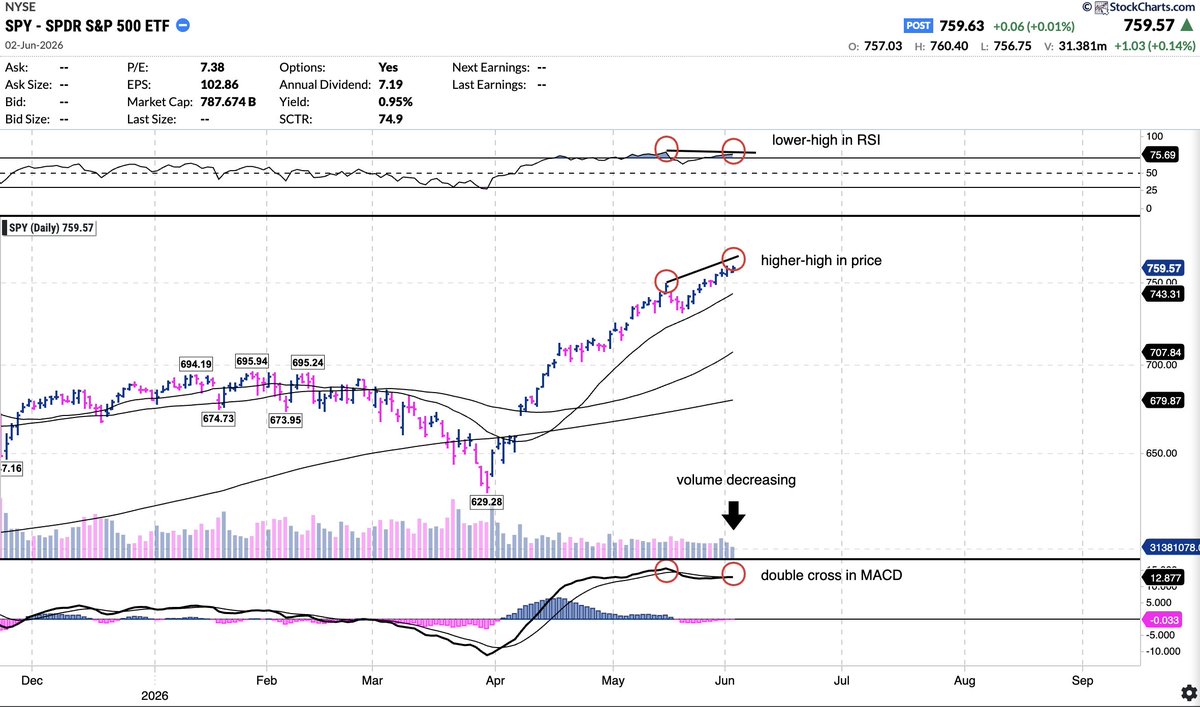The image size is (1200, 707).
Task: Click the MACD value tag 12.877
Action: [1163, 577]
